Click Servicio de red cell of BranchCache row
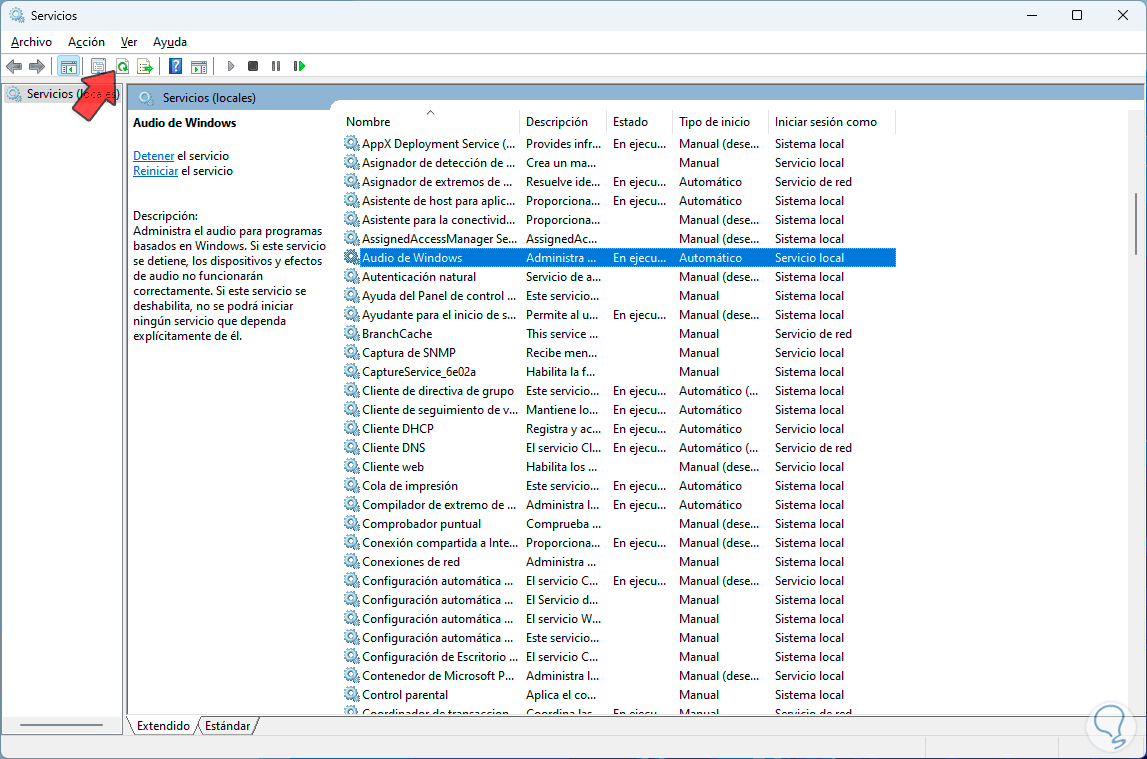The image size is (1147, 759). tap(813, 334)
